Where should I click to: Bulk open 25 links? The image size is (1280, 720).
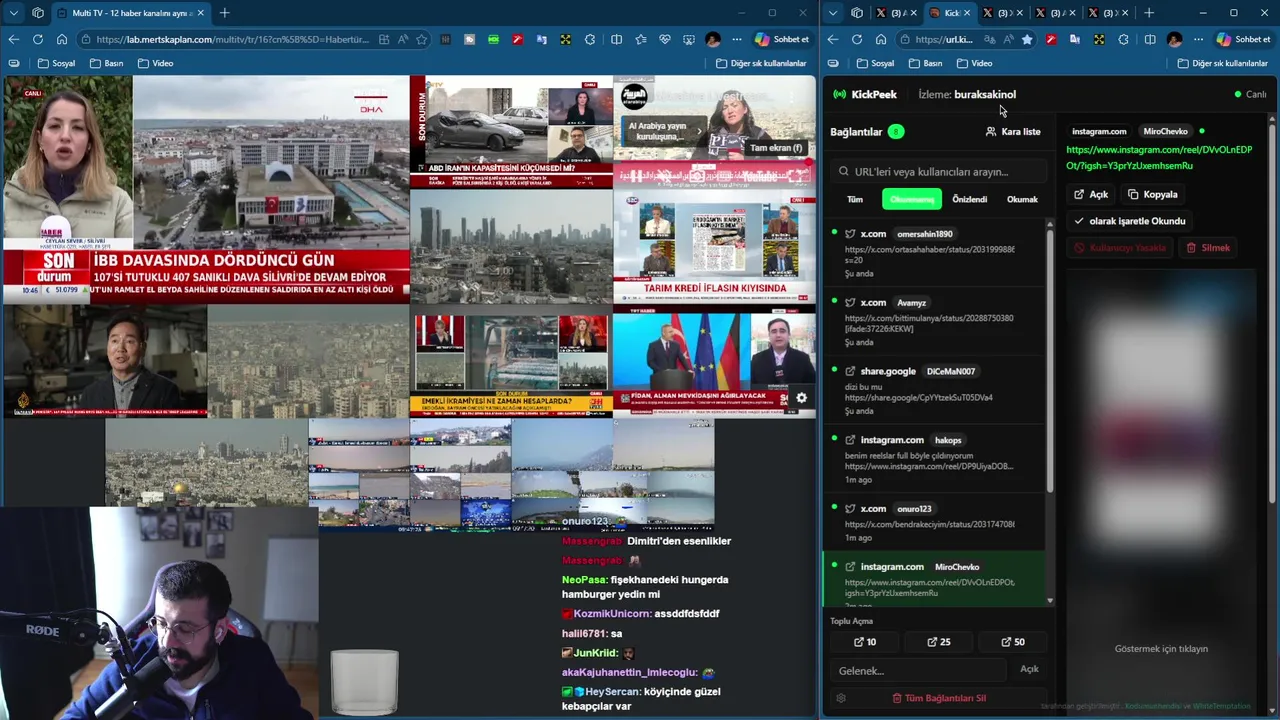click(x=938, y=642)
